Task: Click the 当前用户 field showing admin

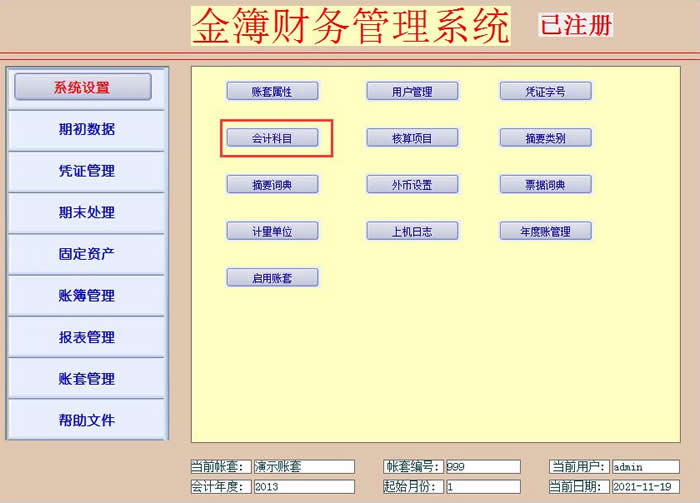Action: coord(646,467)
